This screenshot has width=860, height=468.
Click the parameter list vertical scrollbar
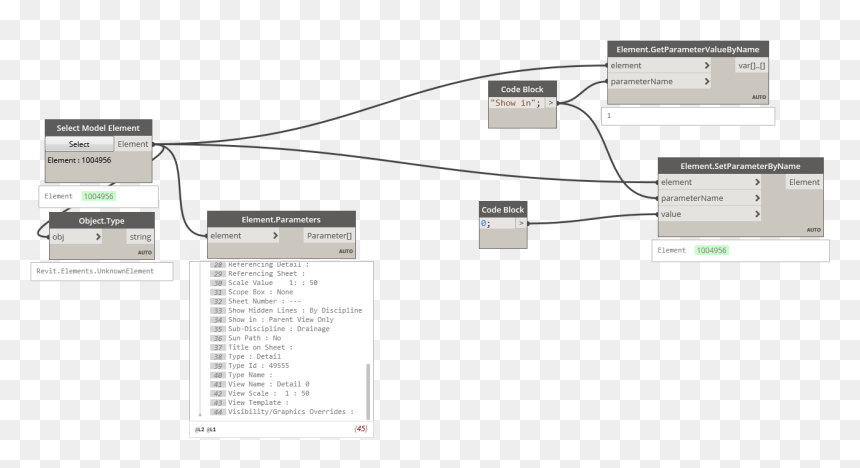coord(368,392)
